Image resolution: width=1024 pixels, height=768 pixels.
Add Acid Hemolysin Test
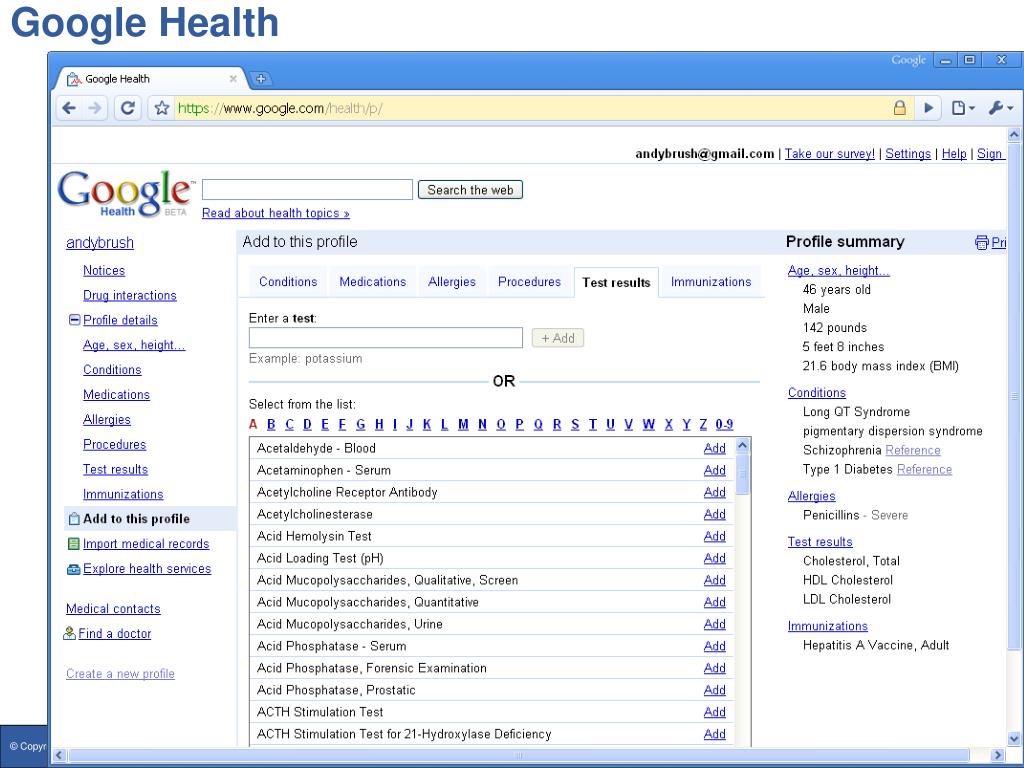click(x=714, y=536)
